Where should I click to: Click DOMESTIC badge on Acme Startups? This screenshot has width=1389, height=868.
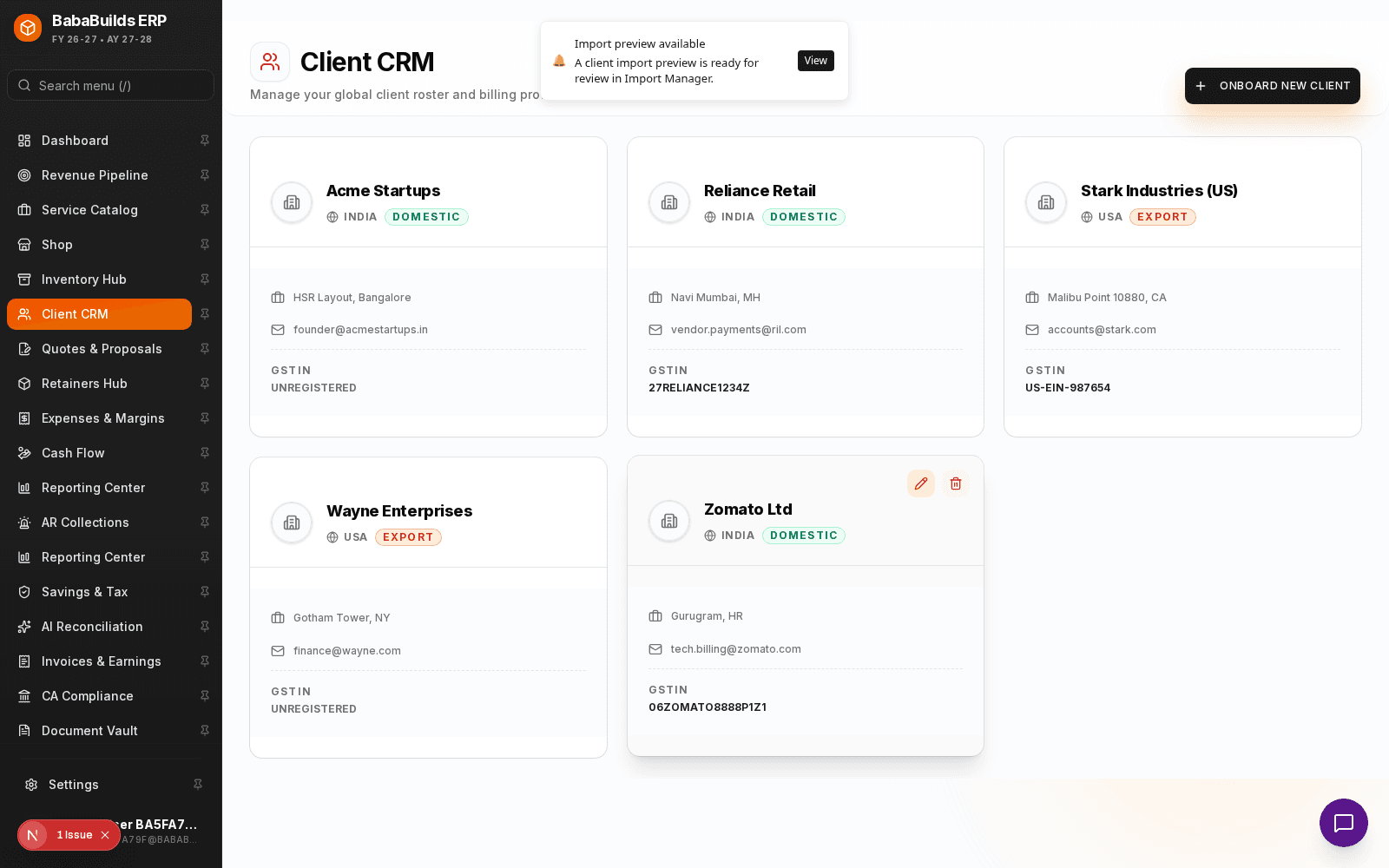[426, 217]
